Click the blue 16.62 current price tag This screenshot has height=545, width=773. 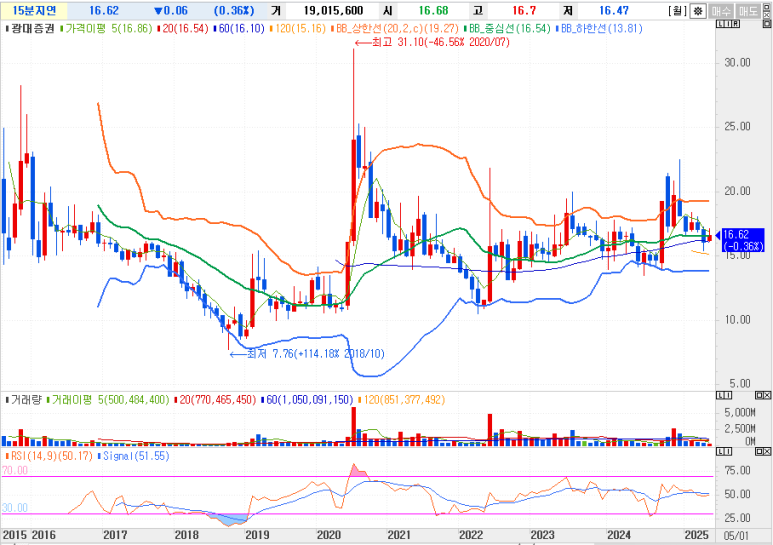click(743, 240)
